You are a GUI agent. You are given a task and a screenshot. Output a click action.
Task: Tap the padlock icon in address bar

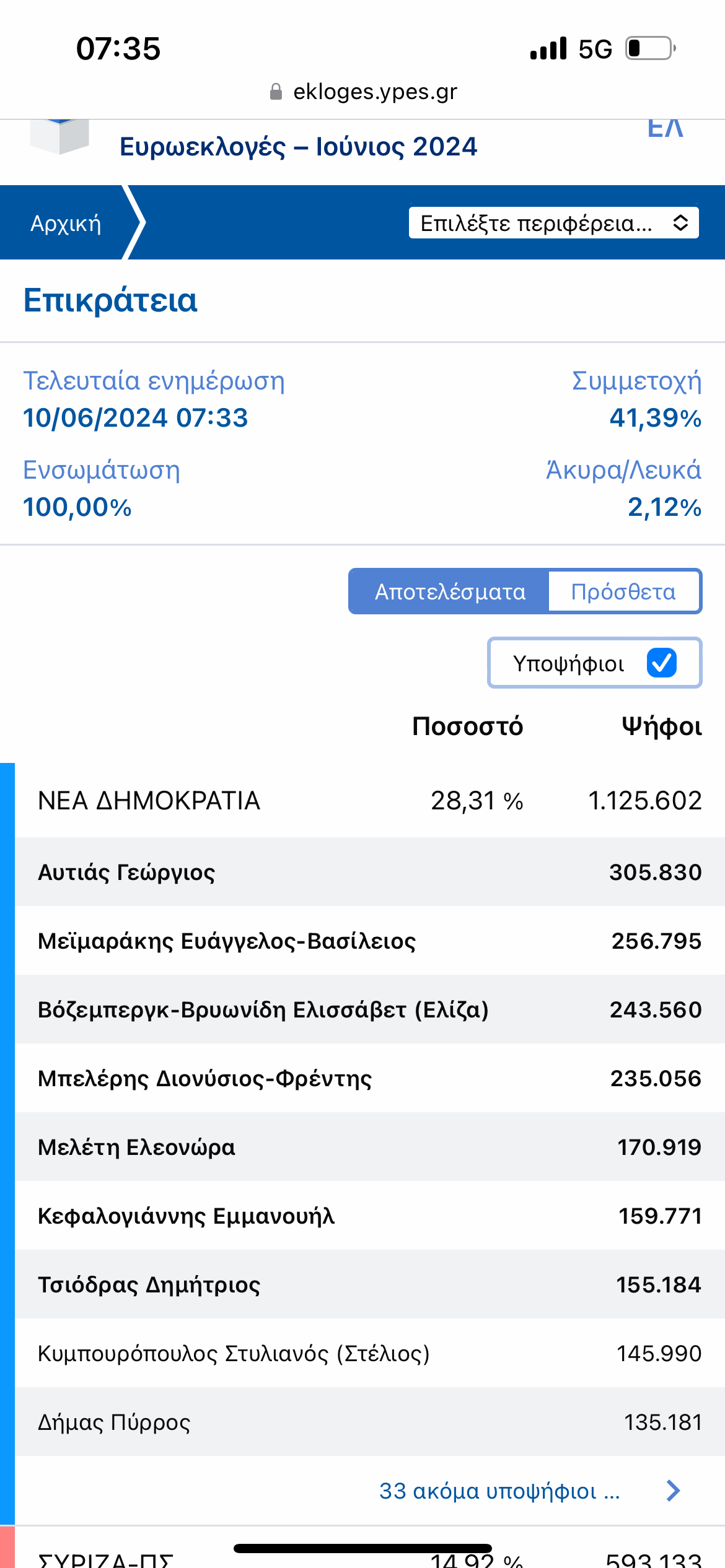[276, 92]
